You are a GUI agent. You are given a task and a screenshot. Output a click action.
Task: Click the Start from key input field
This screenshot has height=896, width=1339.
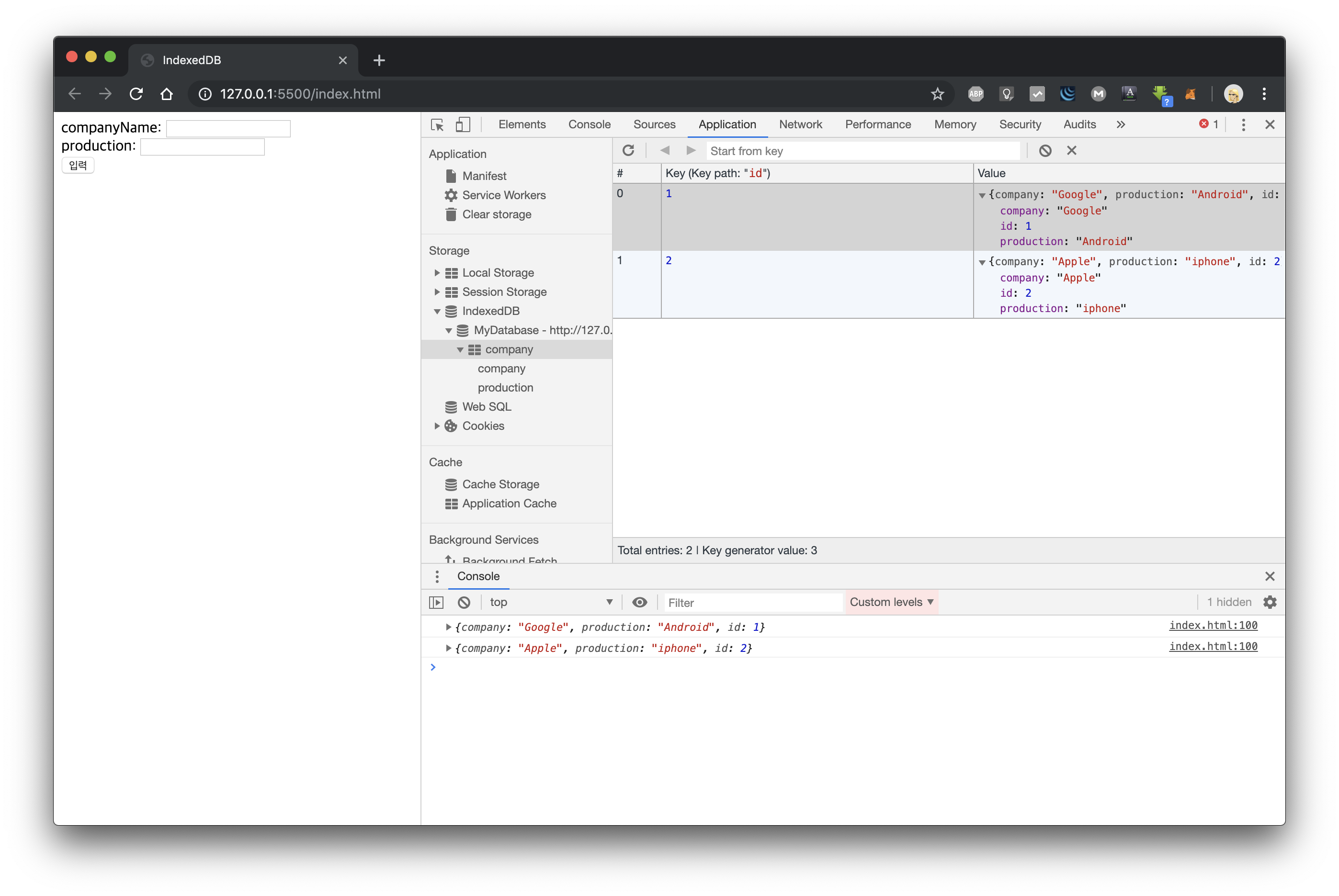(x=862, y=151)
